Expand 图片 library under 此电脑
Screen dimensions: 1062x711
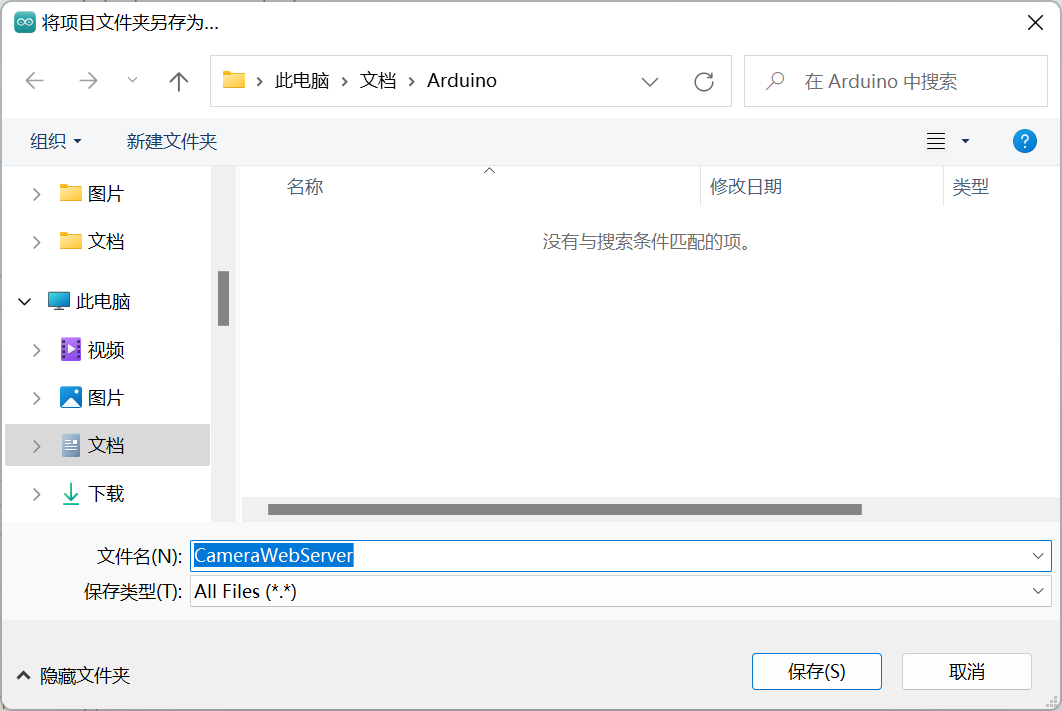37,399
